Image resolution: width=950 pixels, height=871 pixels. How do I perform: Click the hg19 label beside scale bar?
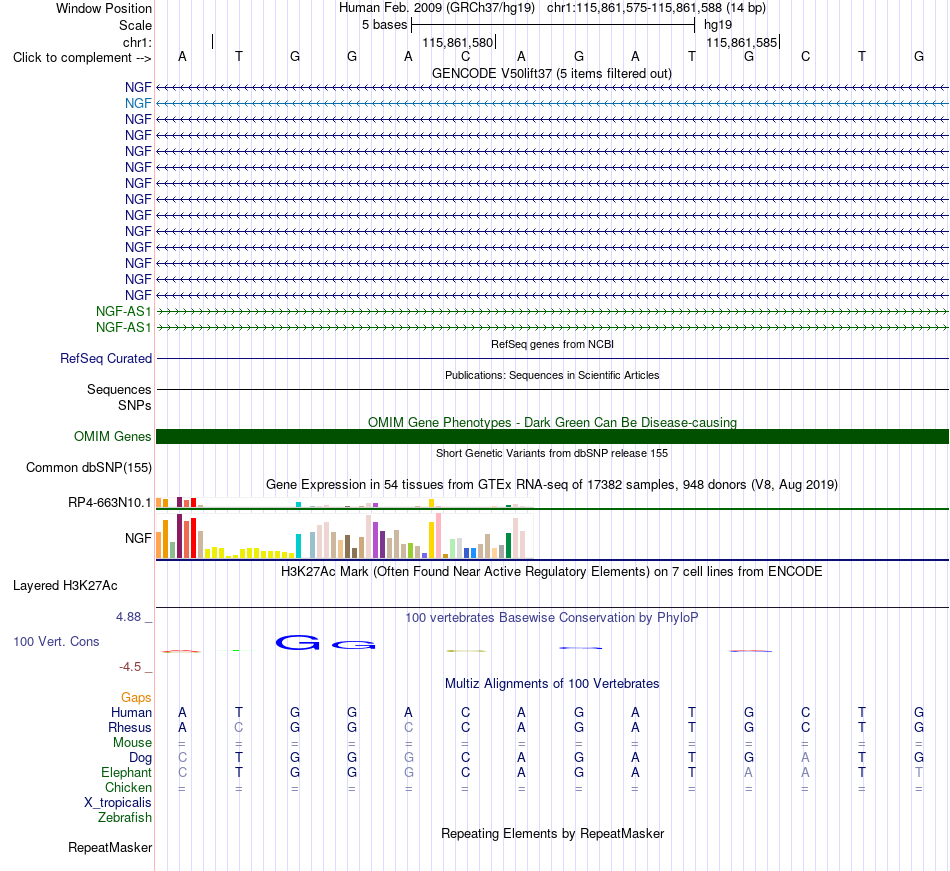click(x=718, y=25)
